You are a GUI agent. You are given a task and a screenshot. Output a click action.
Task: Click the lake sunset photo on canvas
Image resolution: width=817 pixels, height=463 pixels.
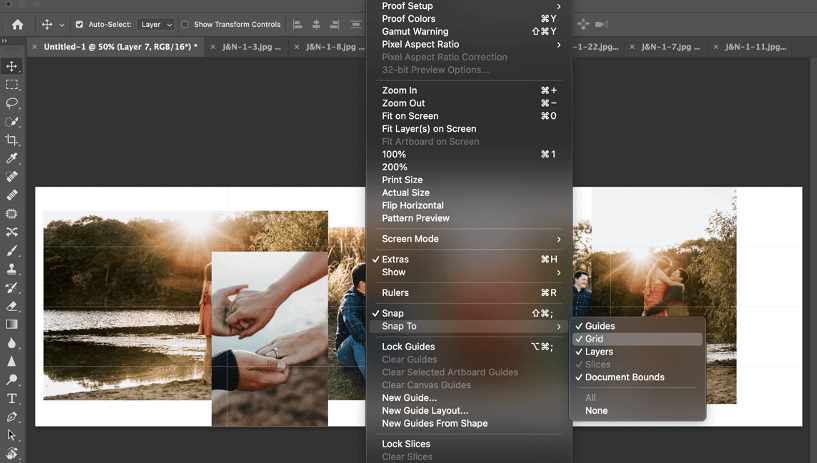click(128, 305)
